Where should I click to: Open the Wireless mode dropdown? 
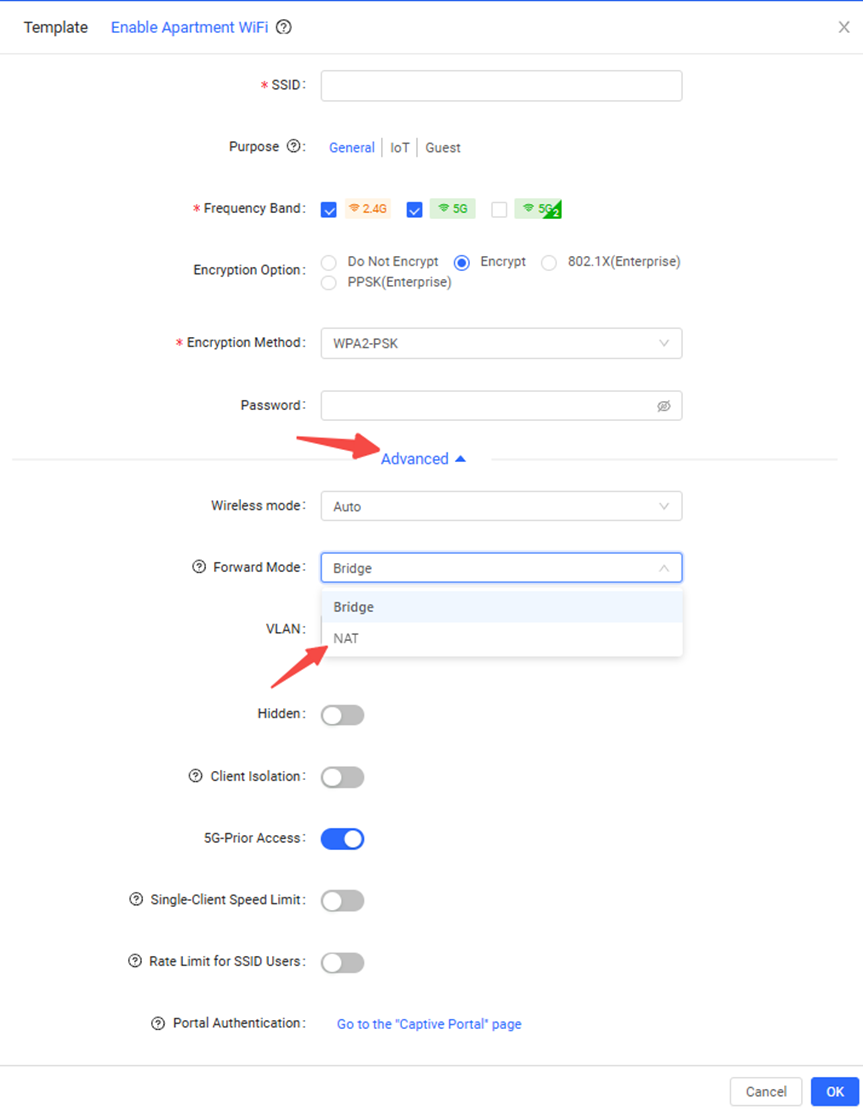pos(501,506)
